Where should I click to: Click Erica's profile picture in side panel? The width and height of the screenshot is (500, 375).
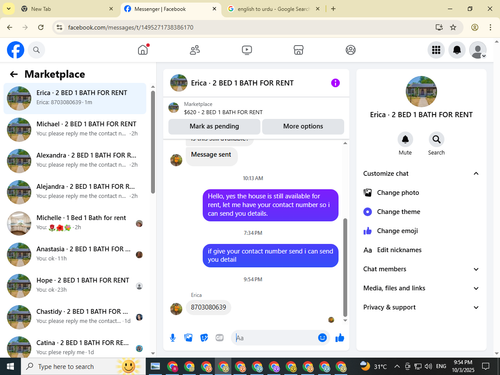421,91
